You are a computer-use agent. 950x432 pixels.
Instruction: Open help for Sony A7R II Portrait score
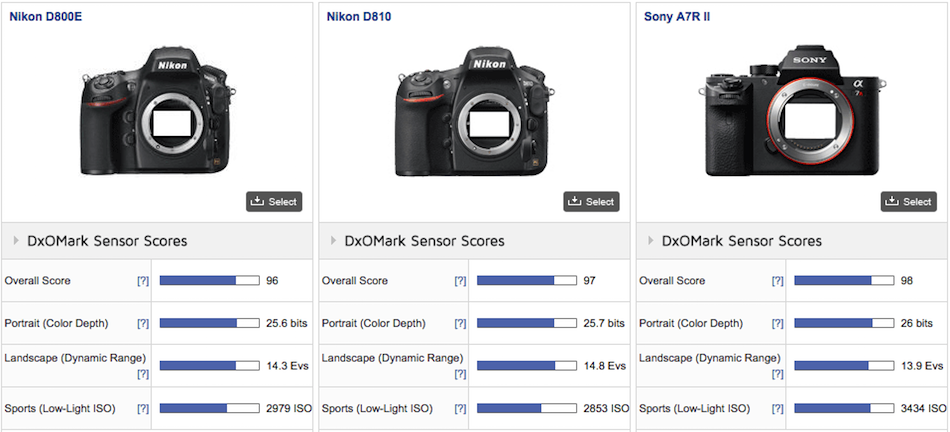(x=777, y=324)
